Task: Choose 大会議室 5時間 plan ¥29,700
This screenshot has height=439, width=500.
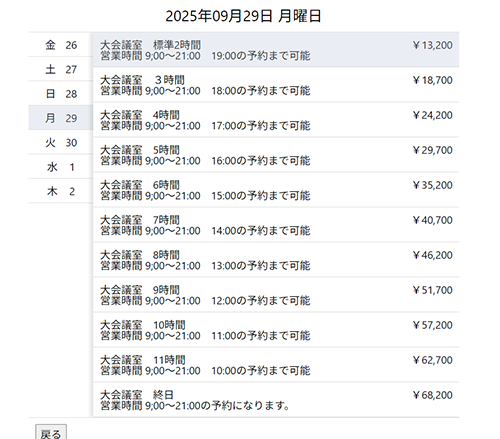Action: click(276, 155)
